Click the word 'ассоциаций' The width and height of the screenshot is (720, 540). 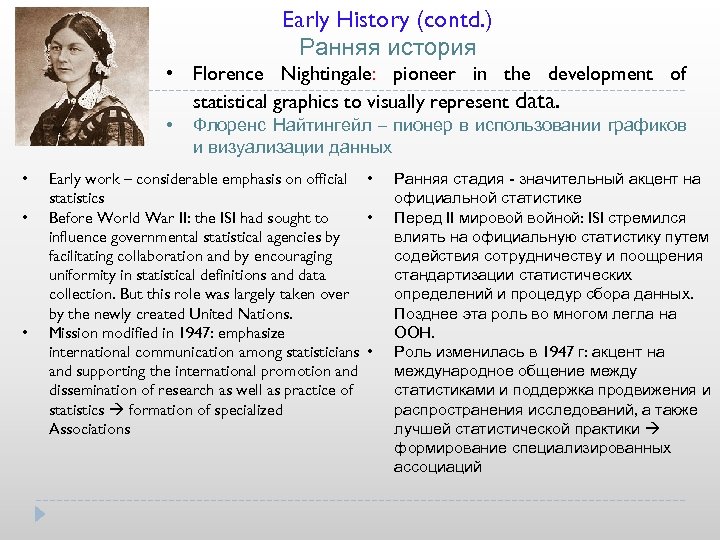pos(438,467)
